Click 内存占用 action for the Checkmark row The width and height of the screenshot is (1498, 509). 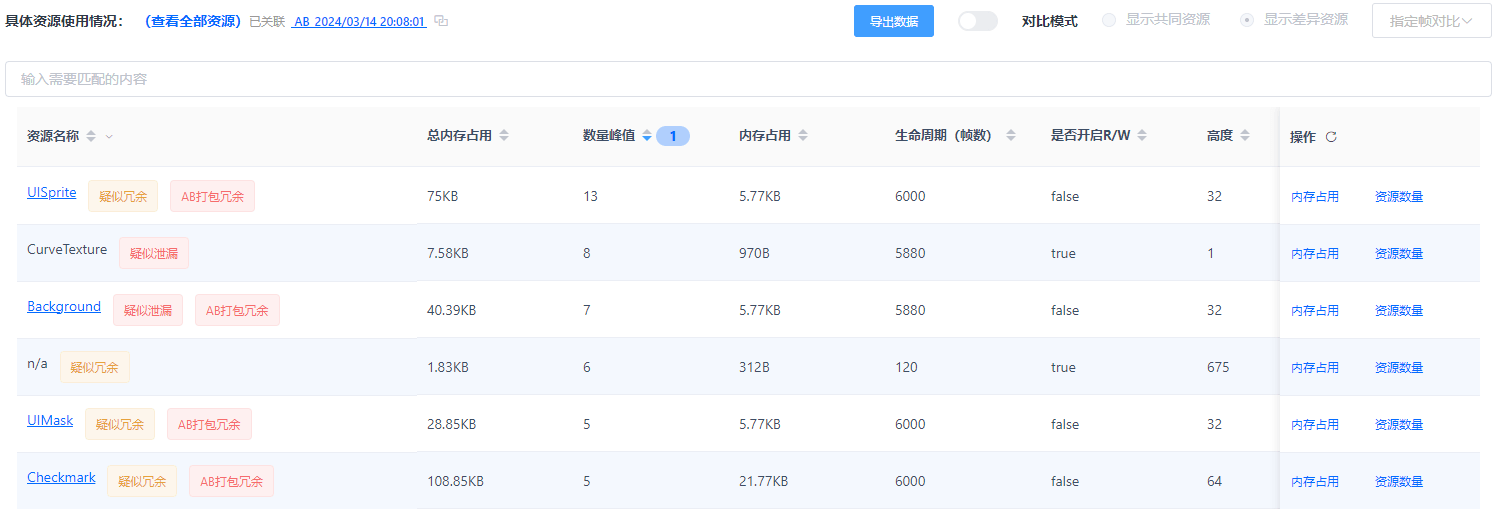click(1314, 482)
